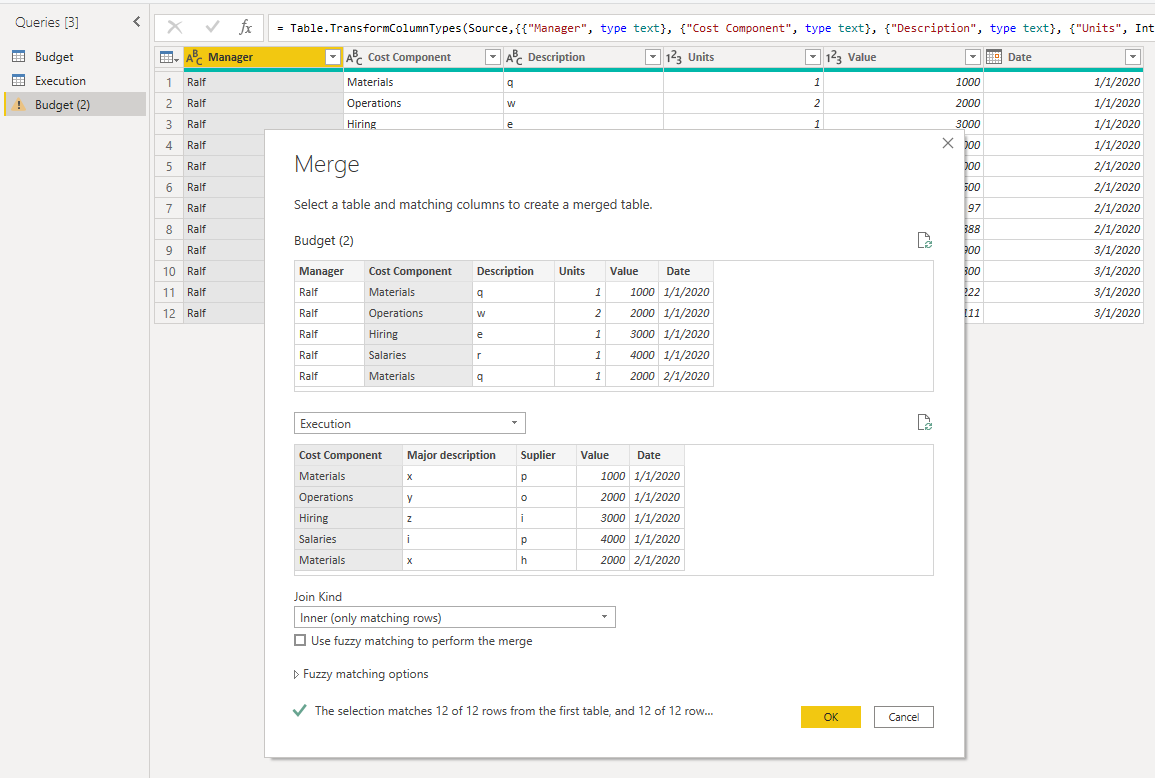Select Cost Component column in Execution preview

point(348,455)
